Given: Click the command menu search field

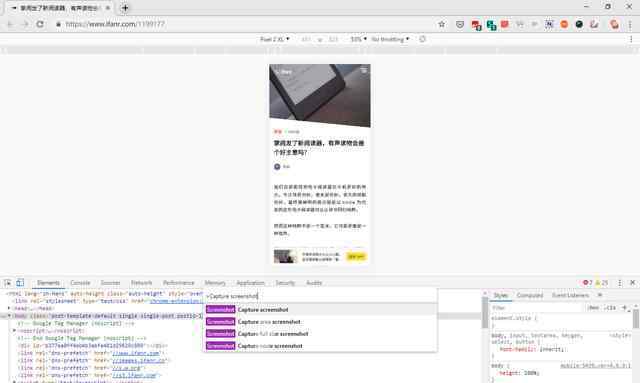Looking at the screenshot, I should click(x=320, y=296).
